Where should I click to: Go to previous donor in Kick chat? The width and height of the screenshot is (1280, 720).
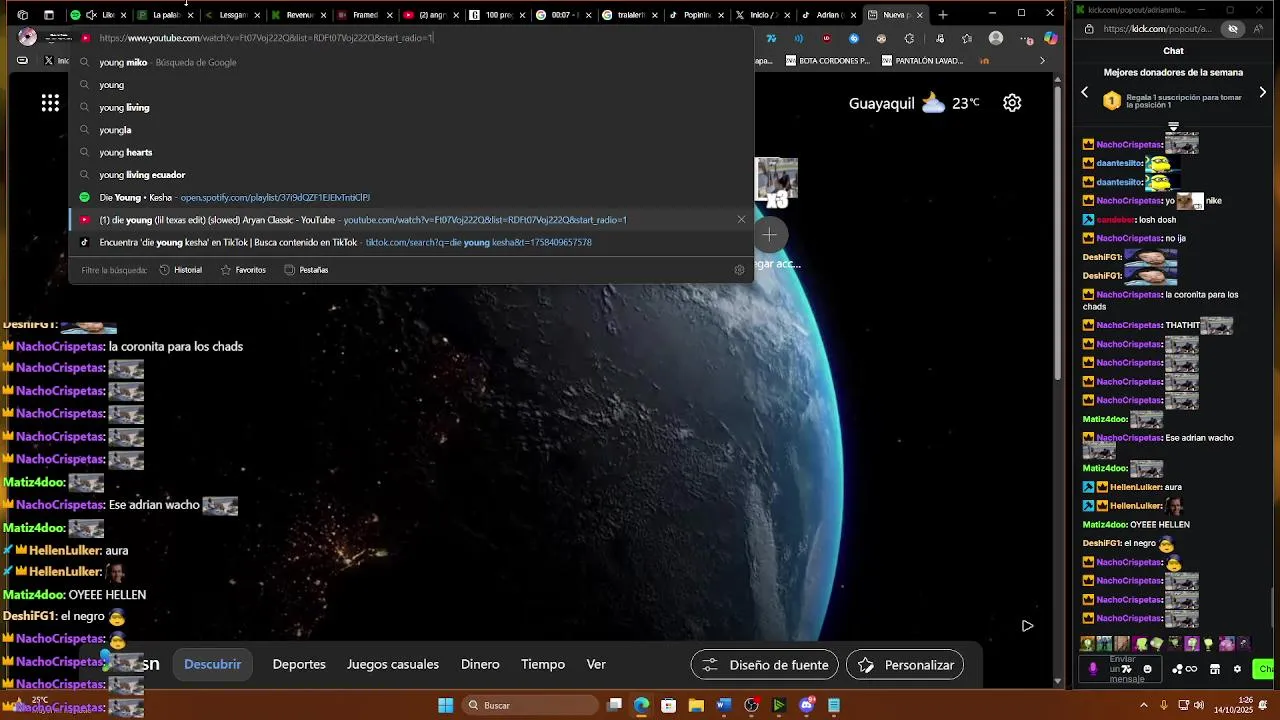pyautogui.click(x=1084, y=92)
